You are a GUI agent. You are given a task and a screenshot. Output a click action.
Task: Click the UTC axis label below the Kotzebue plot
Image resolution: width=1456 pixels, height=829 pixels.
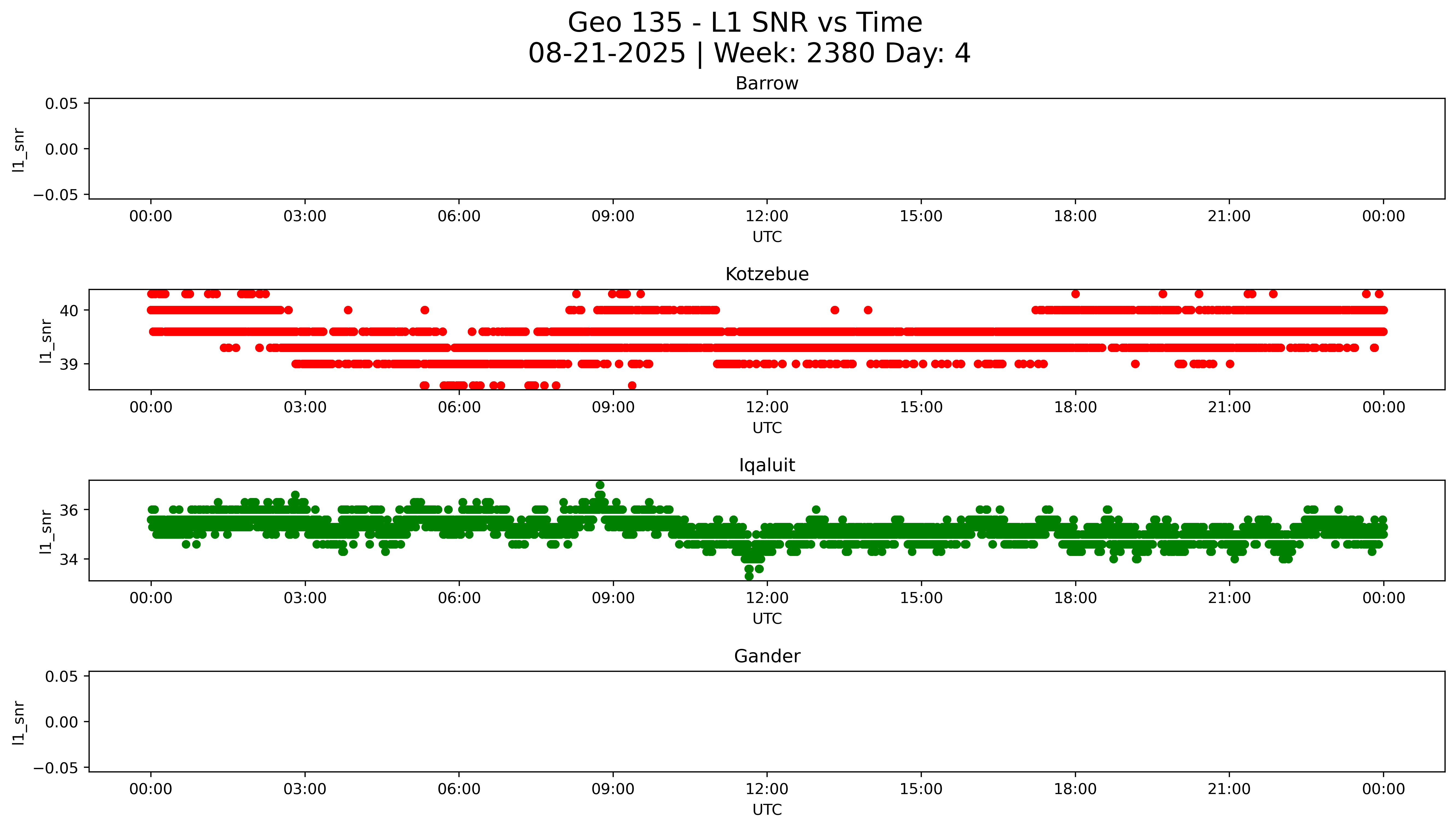click(x=767, y=427)
